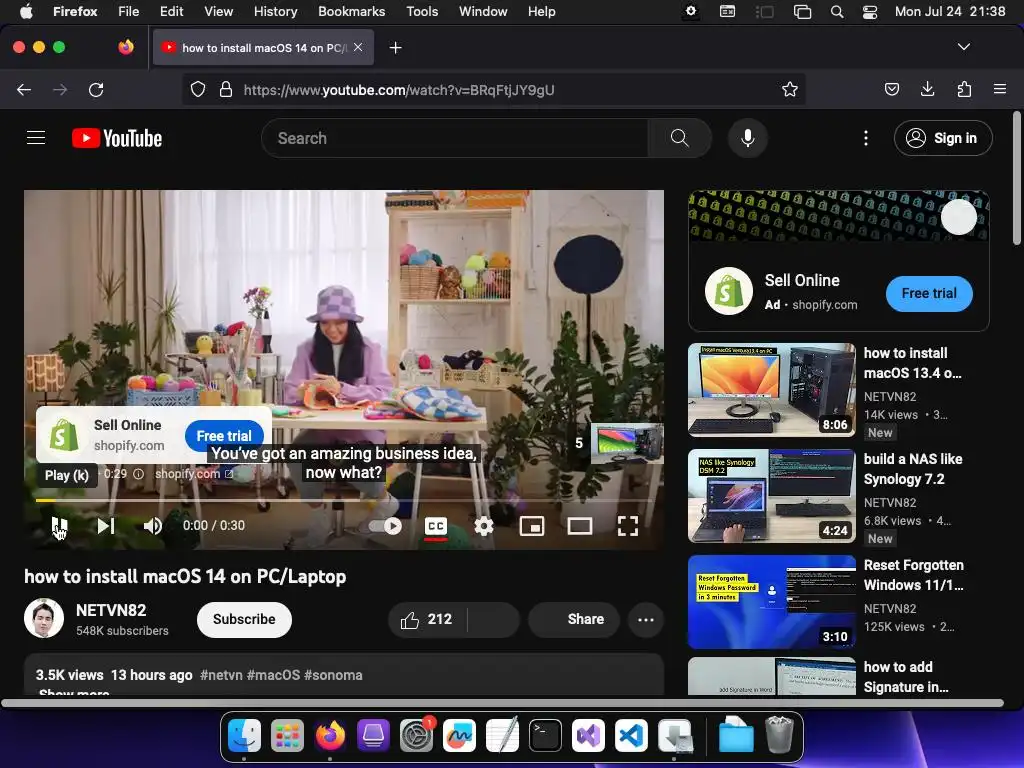This screenshot has width=1024, height=768.
Task: Click Free trial in sidebar ad
Action: point(929,294)
